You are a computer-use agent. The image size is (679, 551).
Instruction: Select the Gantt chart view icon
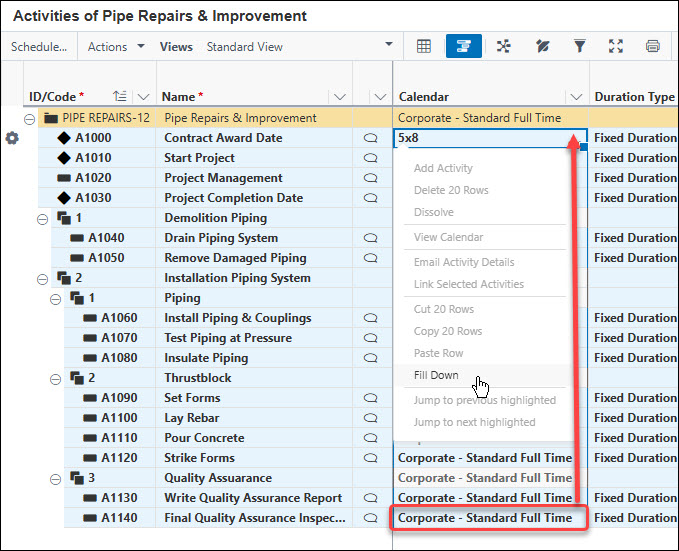[463, 46]
